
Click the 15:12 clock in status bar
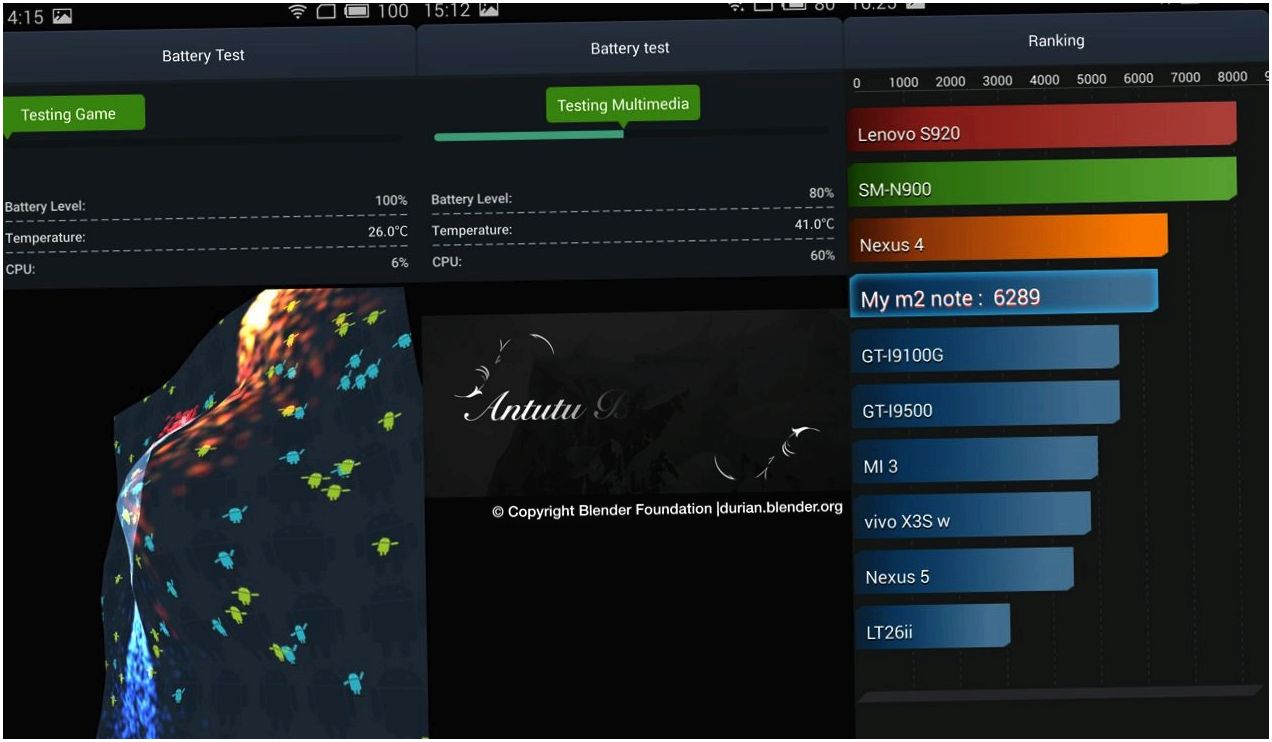[x=447, y=10]
